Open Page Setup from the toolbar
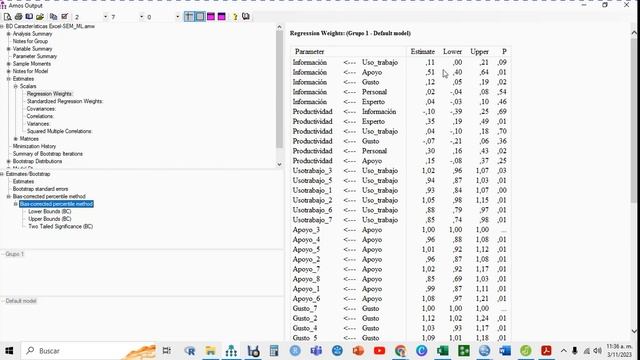Image resolution: width=640 pixels, height=360 pixels. (x=29, y=17)
